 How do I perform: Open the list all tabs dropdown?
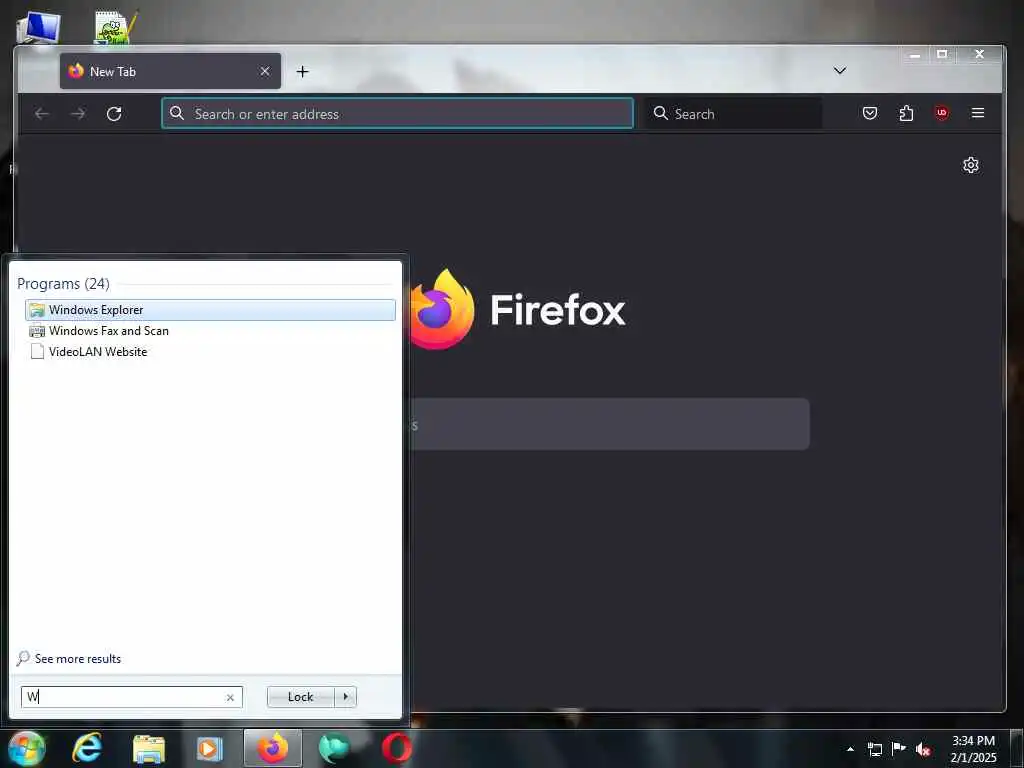click(x=840, y=71)
